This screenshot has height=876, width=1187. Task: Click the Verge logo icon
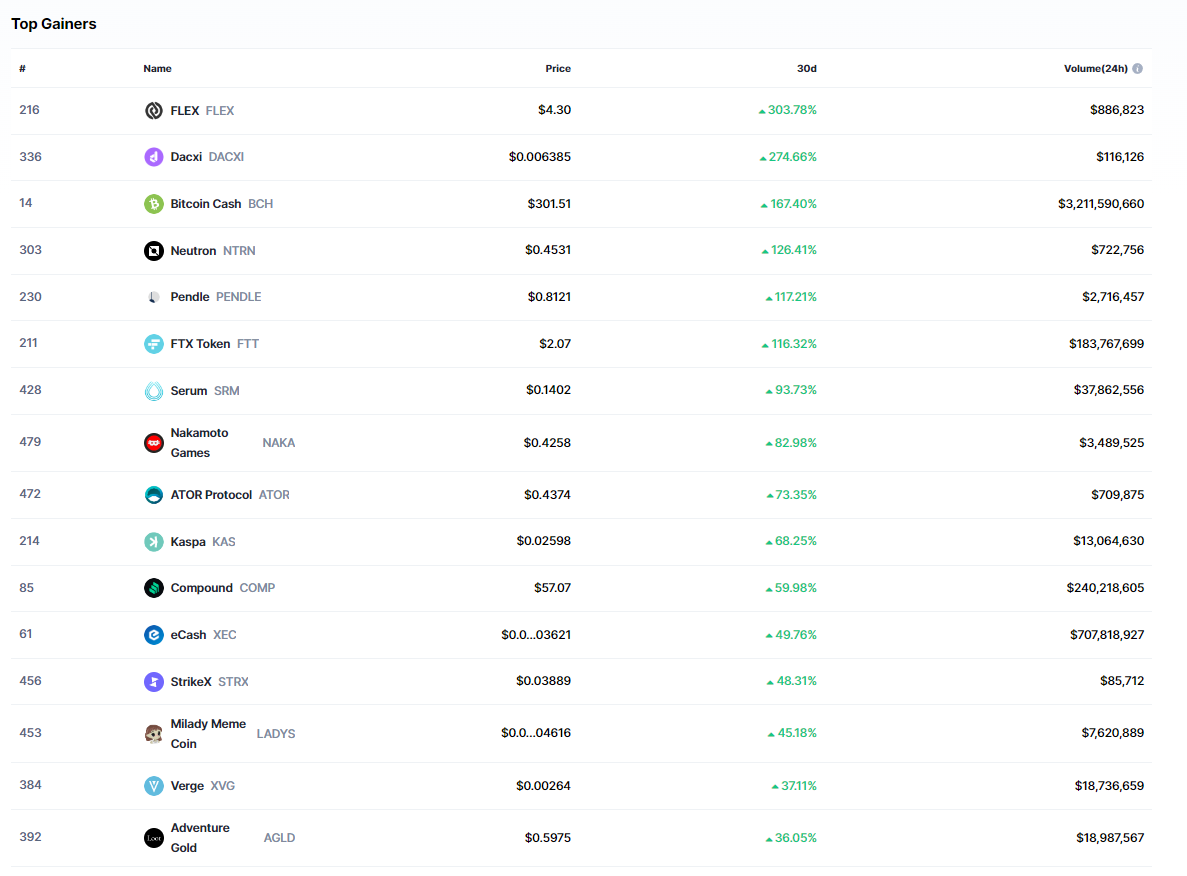(x=154, y=786)
